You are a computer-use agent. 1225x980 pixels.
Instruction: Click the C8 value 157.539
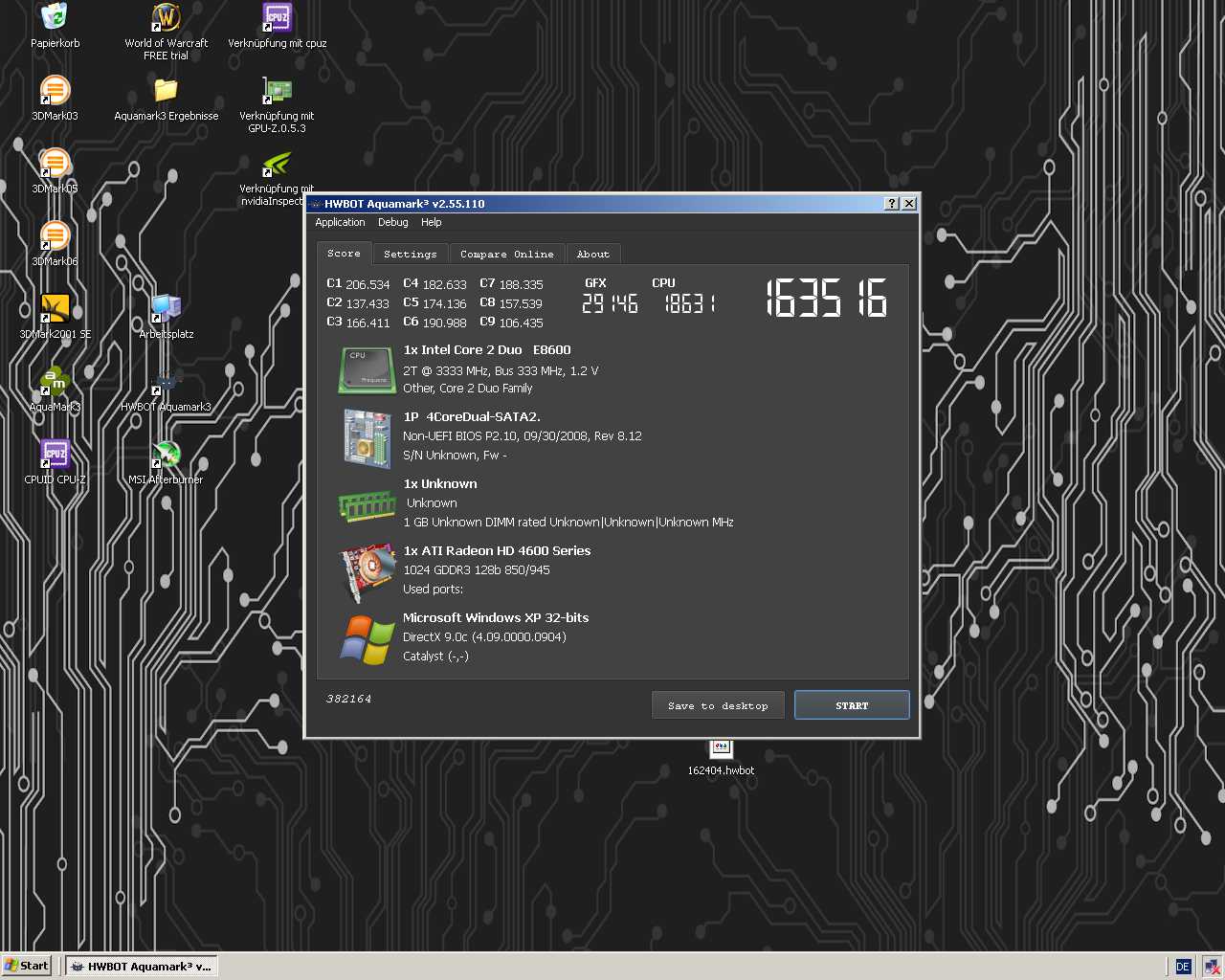tap(521, 304)
